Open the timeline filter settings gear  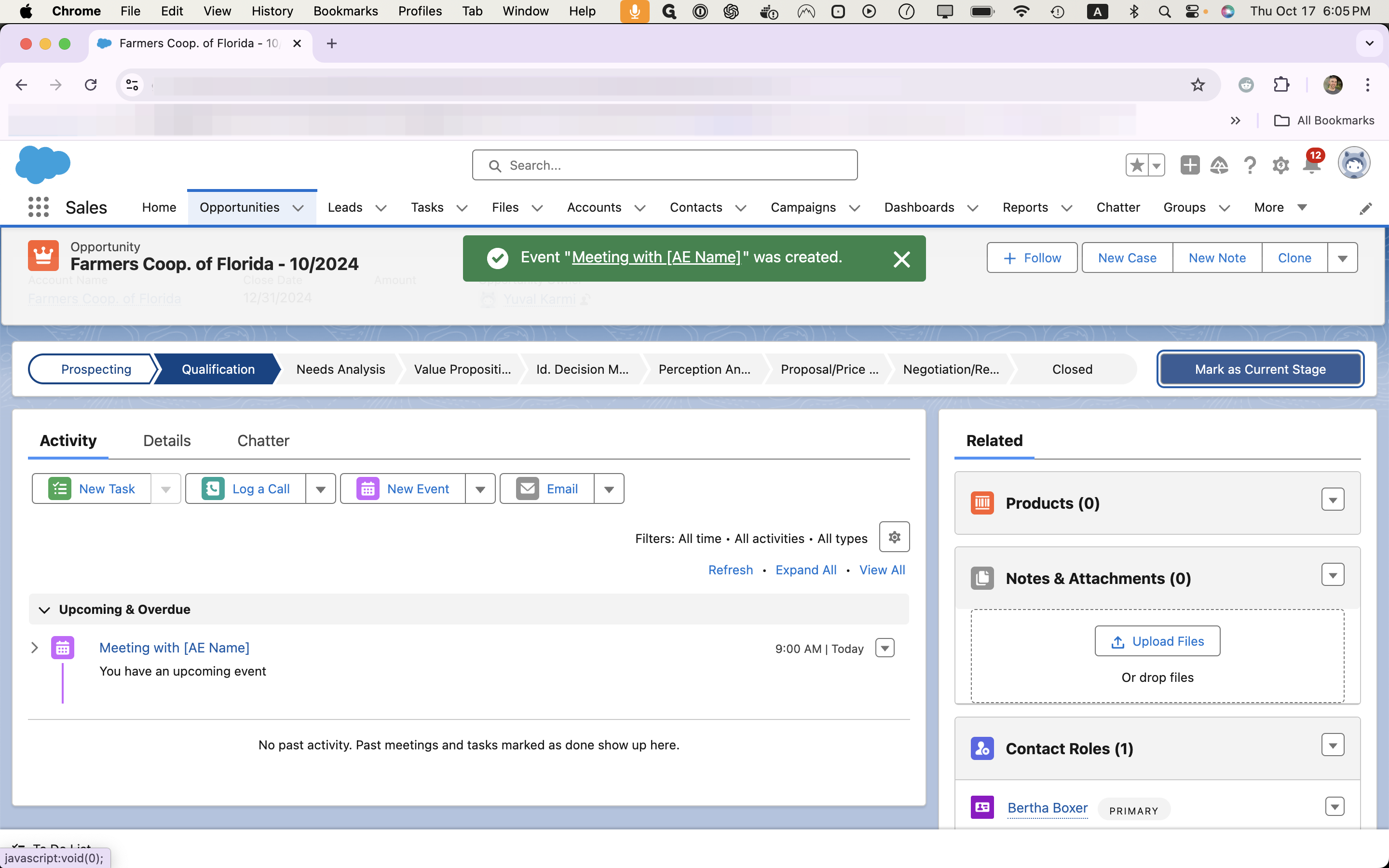click(x=894, y=537)
